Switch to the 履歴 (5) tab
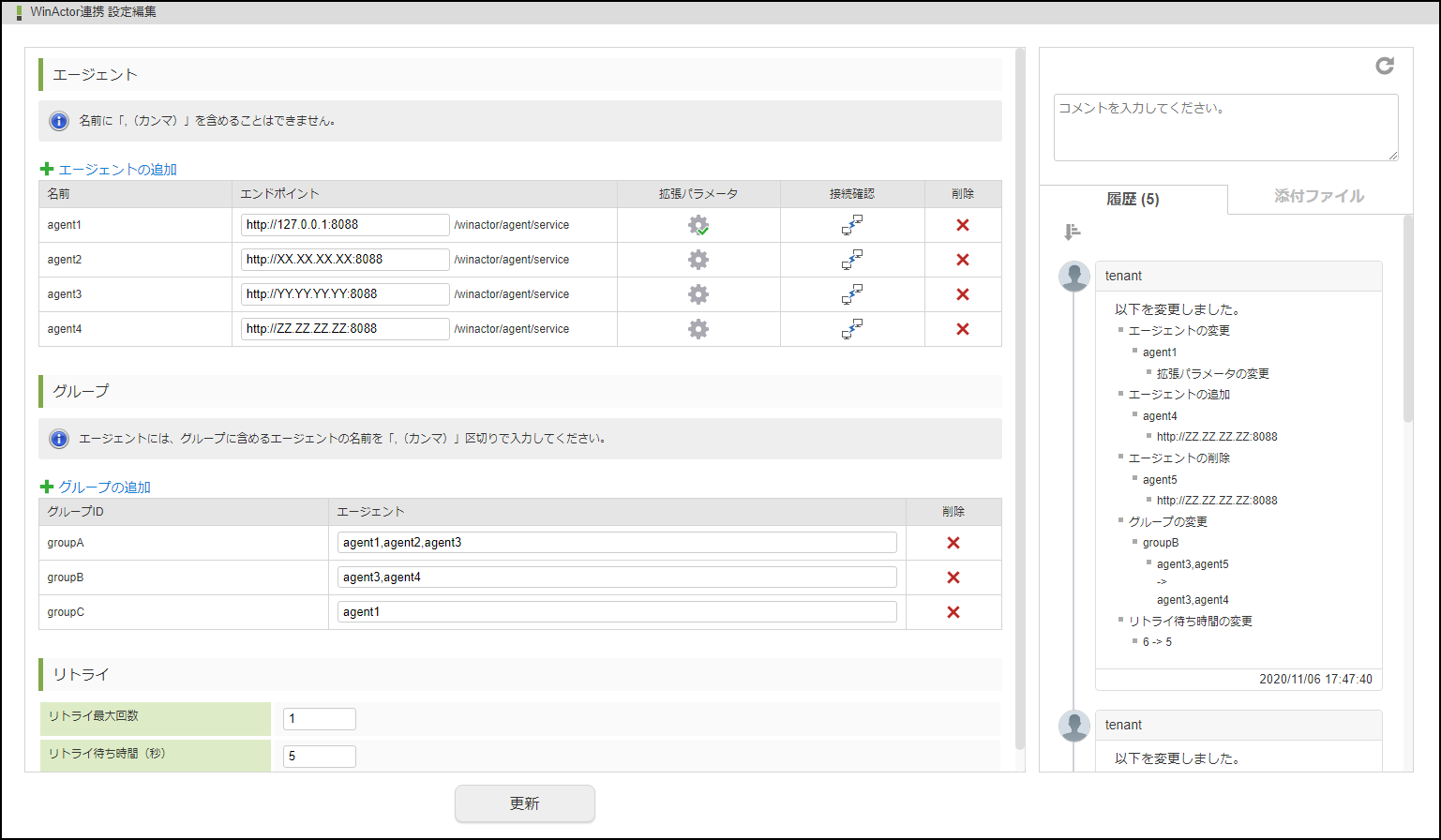Image resolution: width=1441 pixels, height=840 pixels. [1133, 199]
